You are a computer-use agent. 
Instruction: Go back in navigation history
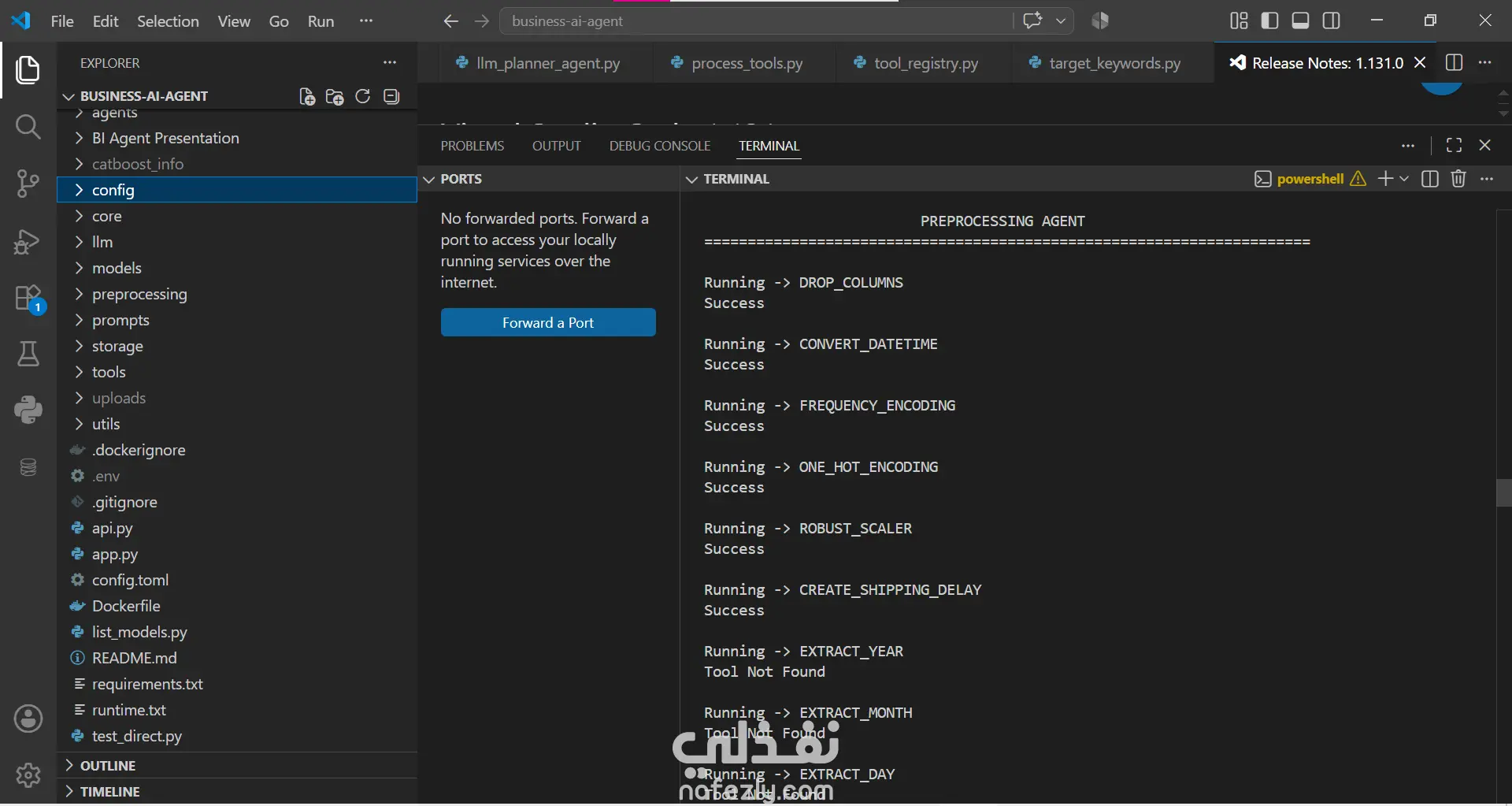(450, 21)
